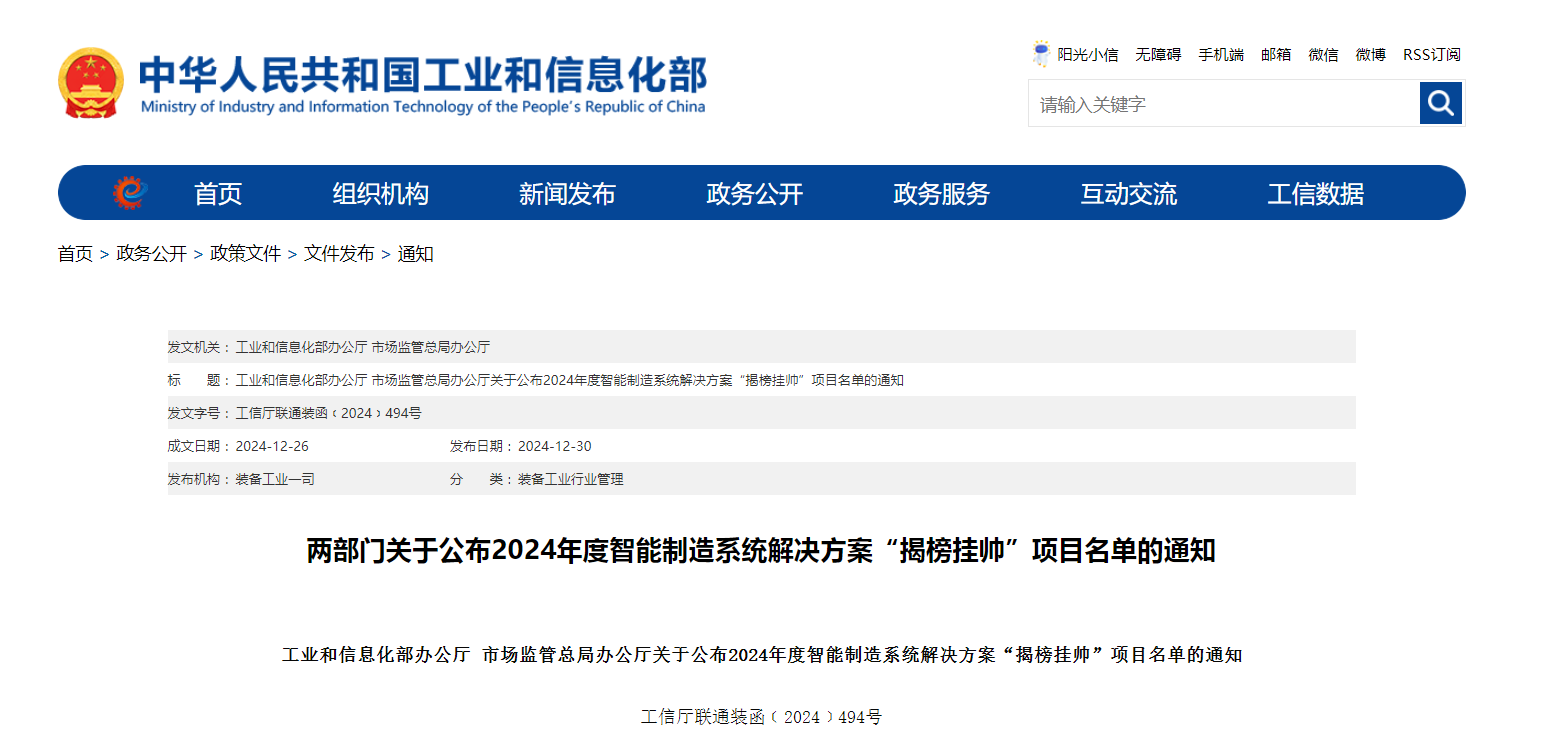
Task: Select the 成文日期 2024-12-26 value
Action: pos(272,446)
